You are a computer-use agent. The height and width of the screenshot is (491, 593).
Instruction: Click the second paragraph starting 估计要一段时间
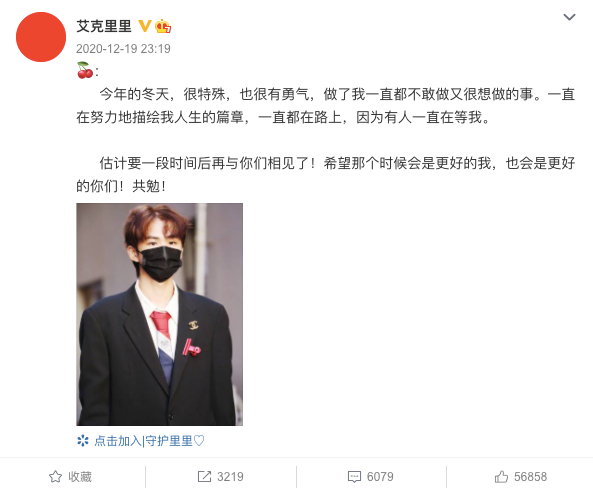(x=326, y=174)
